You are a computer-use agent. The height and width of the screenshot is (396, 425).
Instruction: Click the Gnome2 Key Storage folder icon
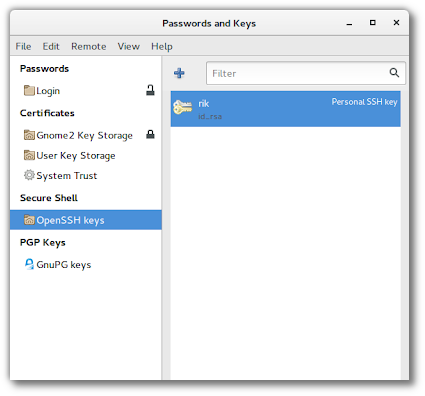tap(29, 135)
